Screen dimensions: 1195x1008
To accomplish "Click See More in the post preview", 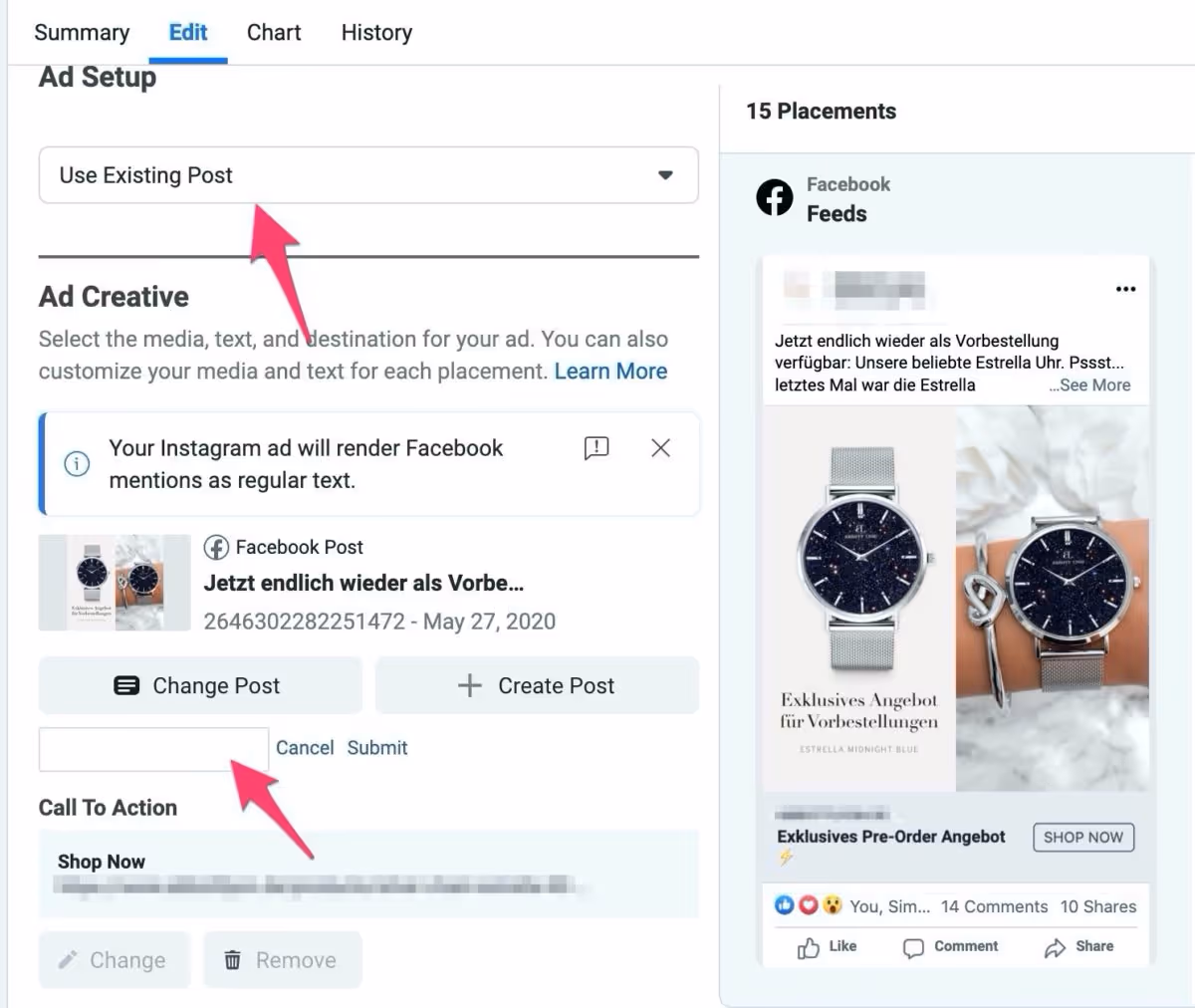I will (1090, 385).
